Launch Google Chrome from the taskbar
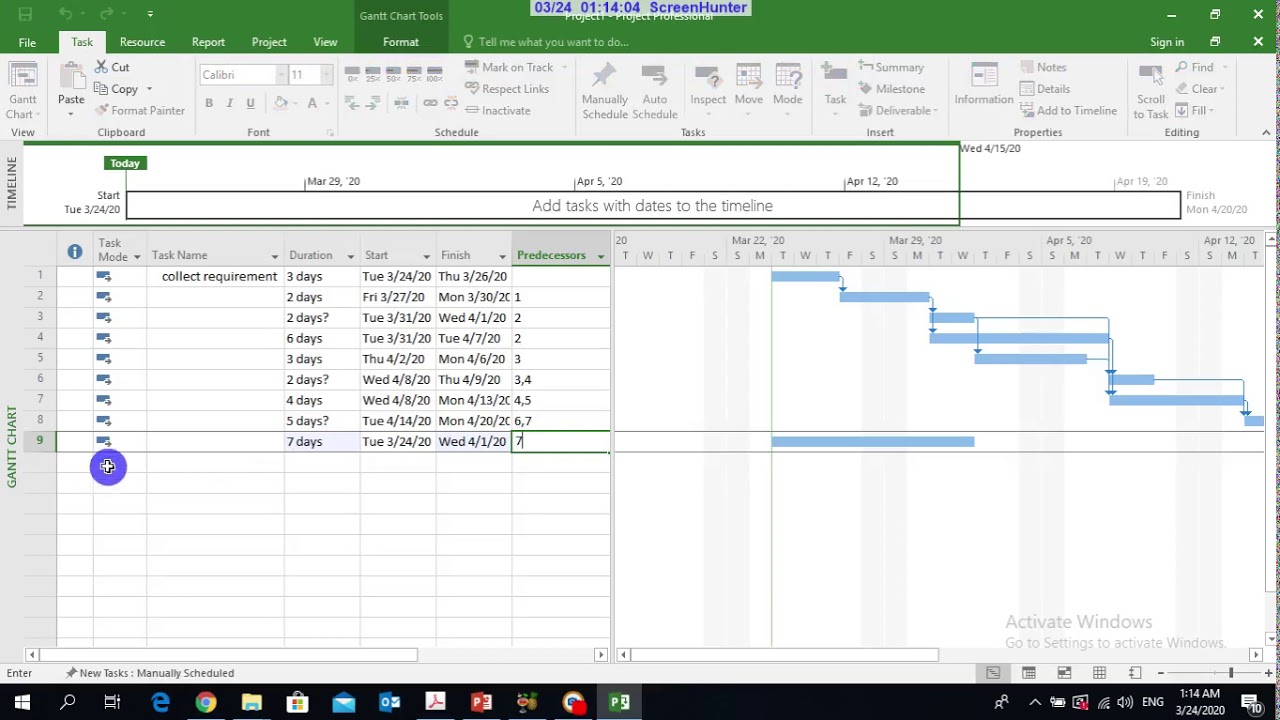This screenshot has width=1280, height=720. coord(205,702)
